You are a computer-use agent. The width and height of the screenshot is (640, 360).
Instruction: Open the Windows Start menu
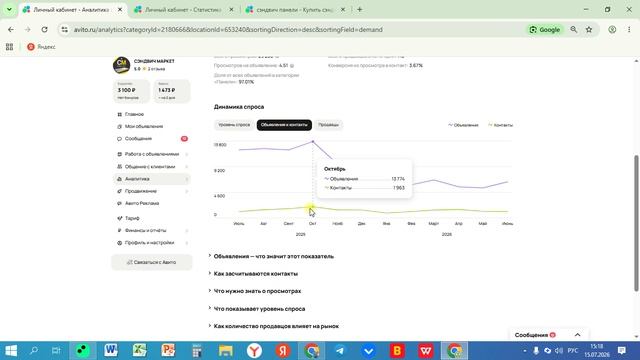11,351
